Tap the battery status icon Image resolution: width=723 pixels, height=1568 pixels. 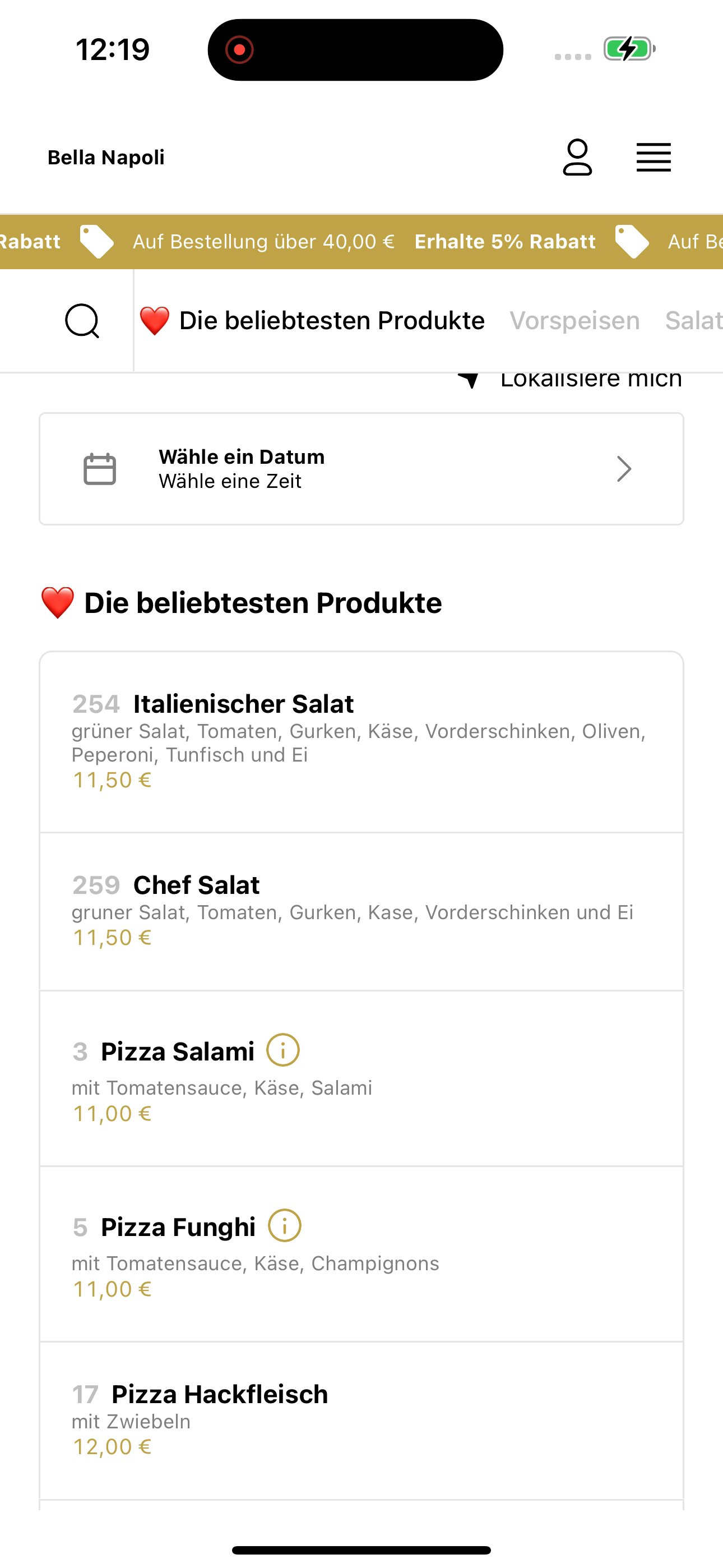pyautogui.click(x=629, y=49)
